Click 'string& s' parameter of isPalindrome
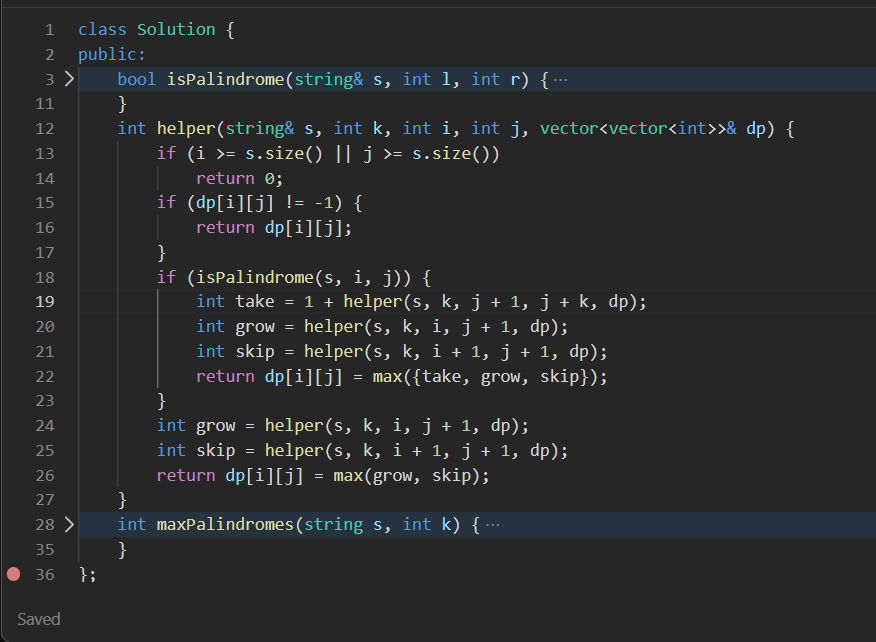 [338, 79]
